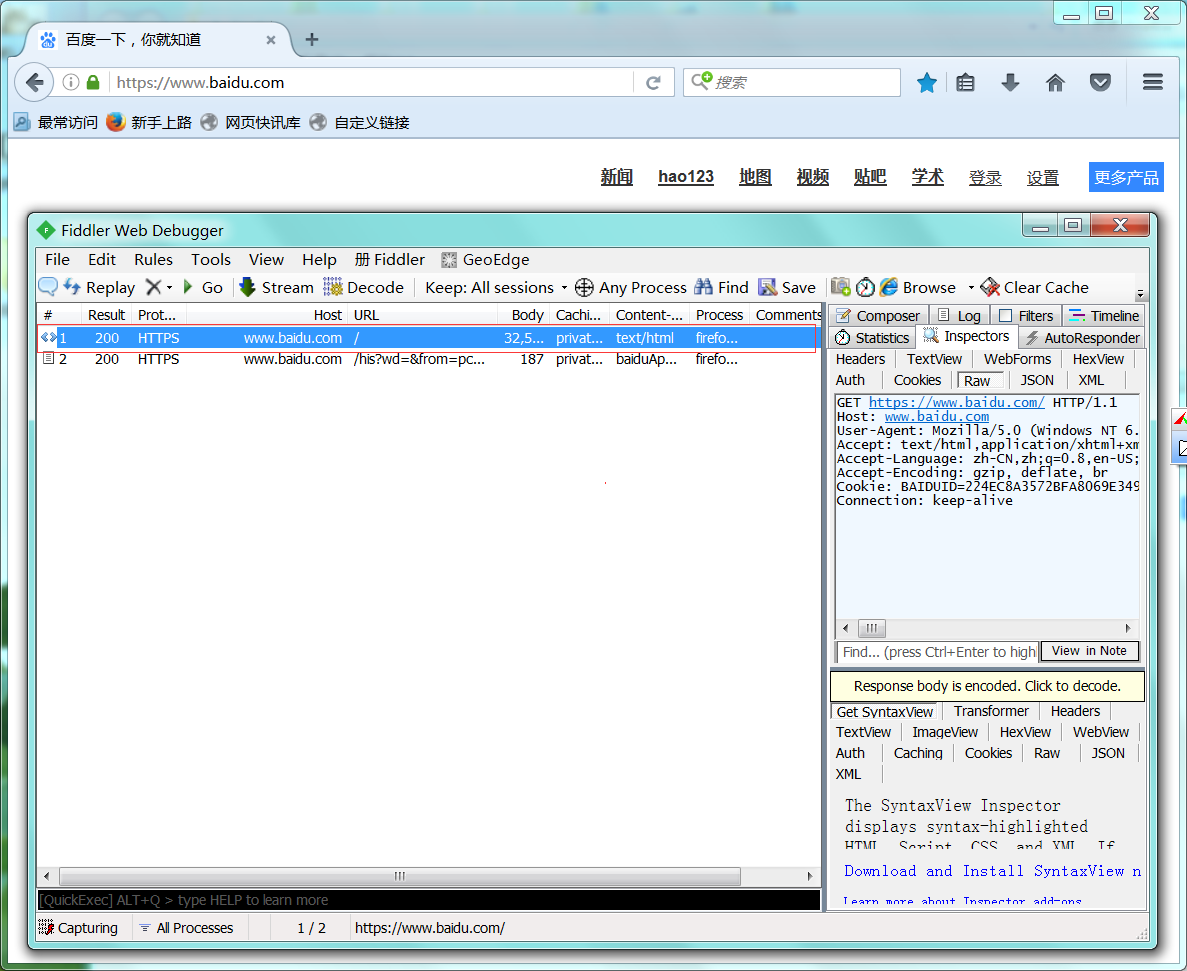Viewport: 1187px width, 971px height.
Task: Click Save sessions toolbar button
Action: (x=787, y=288)
